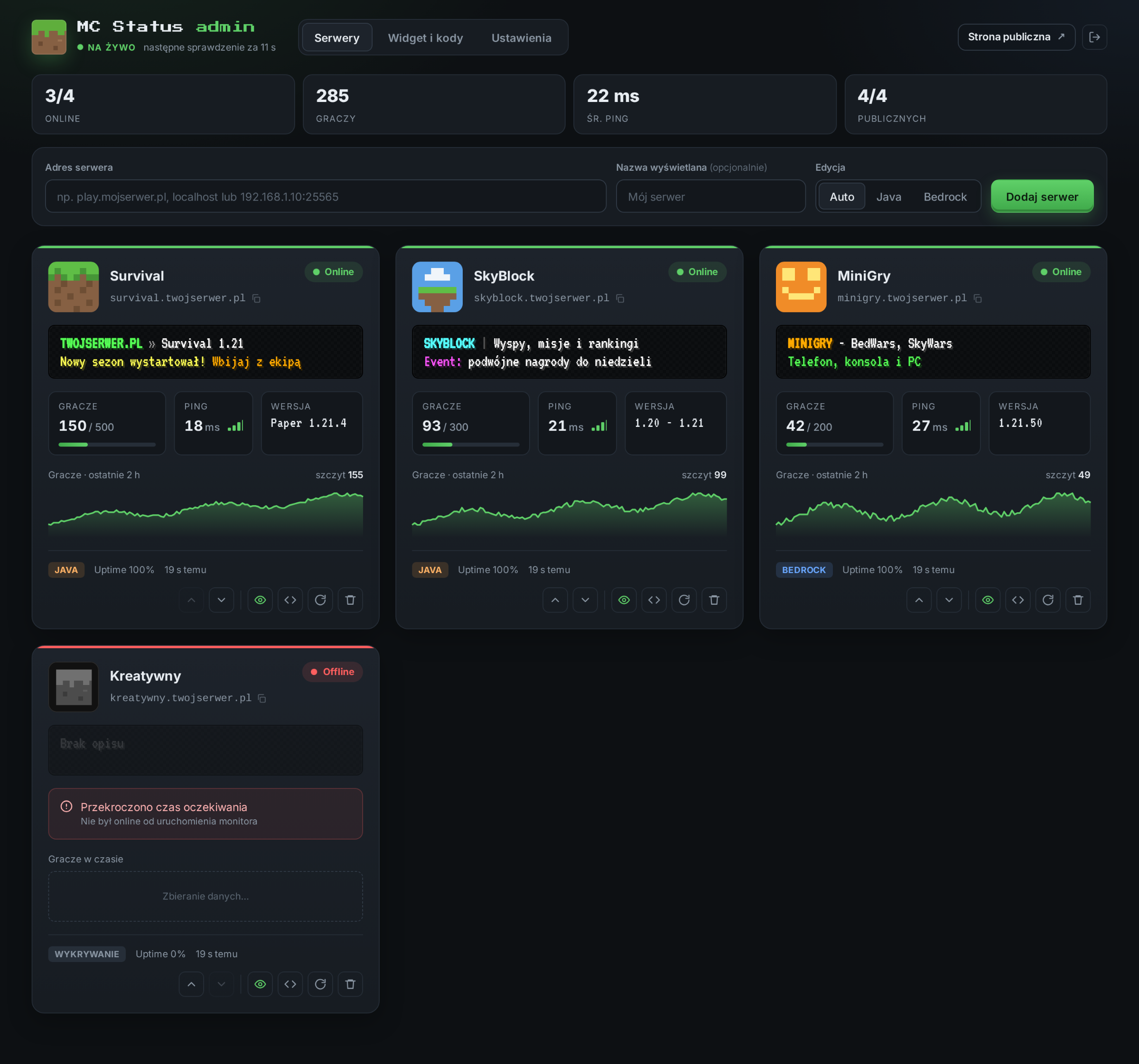Toggle public visibility of MiniGry server
Screen dimensions: 1139x1064
click(x=988, y=600)
